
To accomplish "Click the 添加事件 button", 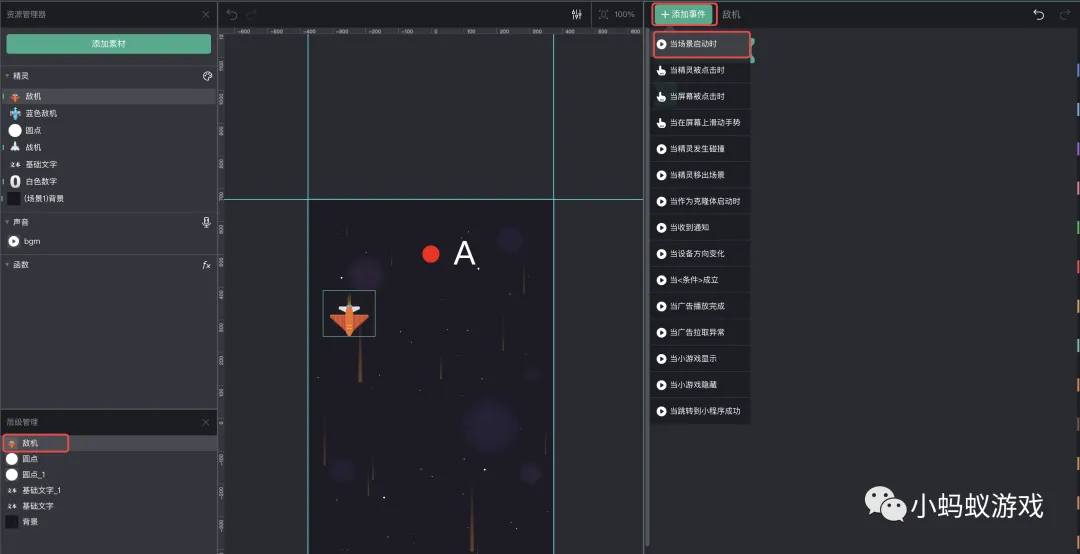I will point(684,14).
